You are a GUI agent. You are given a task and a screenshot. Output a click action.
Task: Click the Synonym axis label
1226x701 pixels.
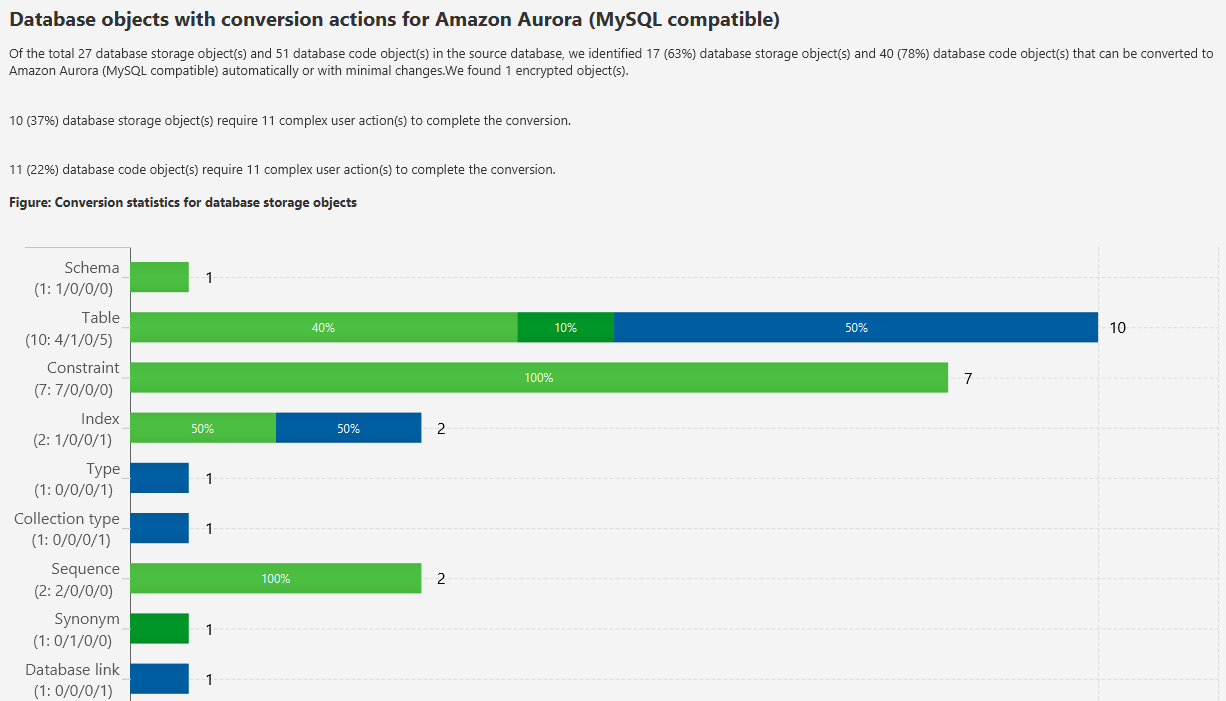click(x=87, y=619)
